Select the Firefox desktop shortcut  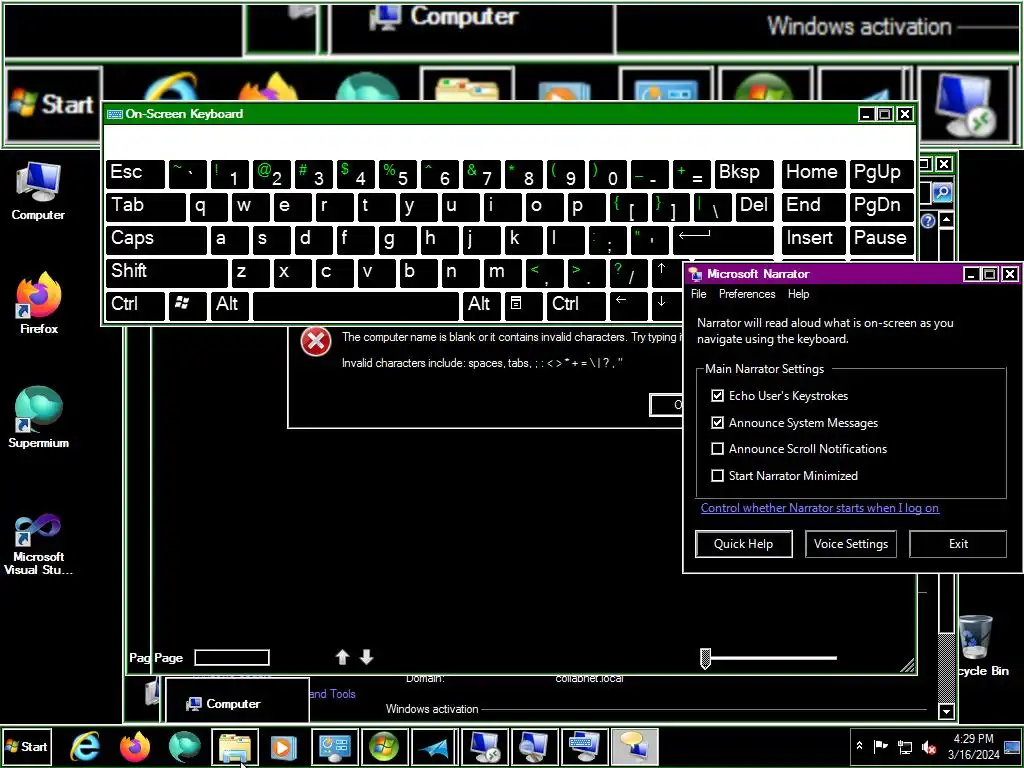[39, 304]
